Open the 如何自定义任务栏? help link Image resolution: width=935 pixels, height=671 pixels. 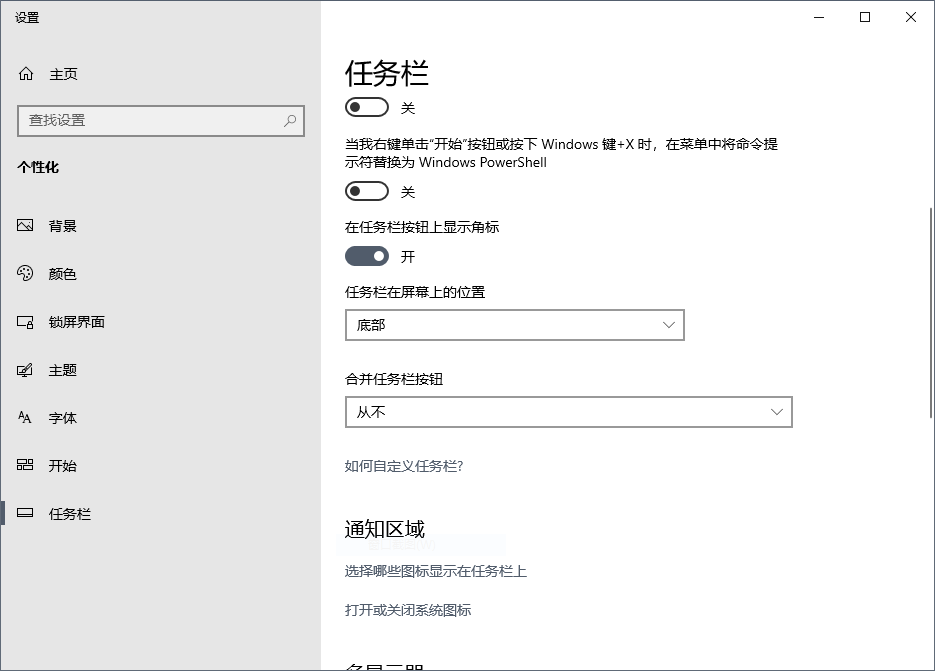404,466
